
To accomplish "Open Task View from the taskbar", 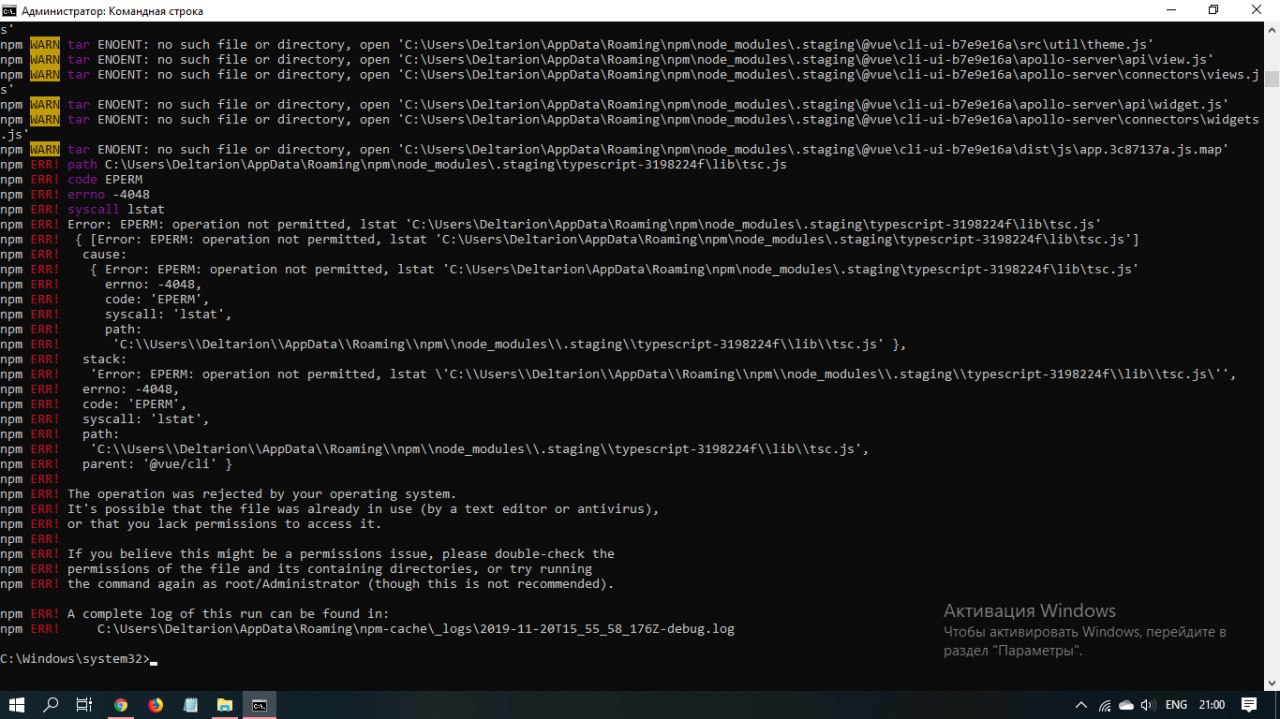I will pyautogui.click(x=85, y=704).
